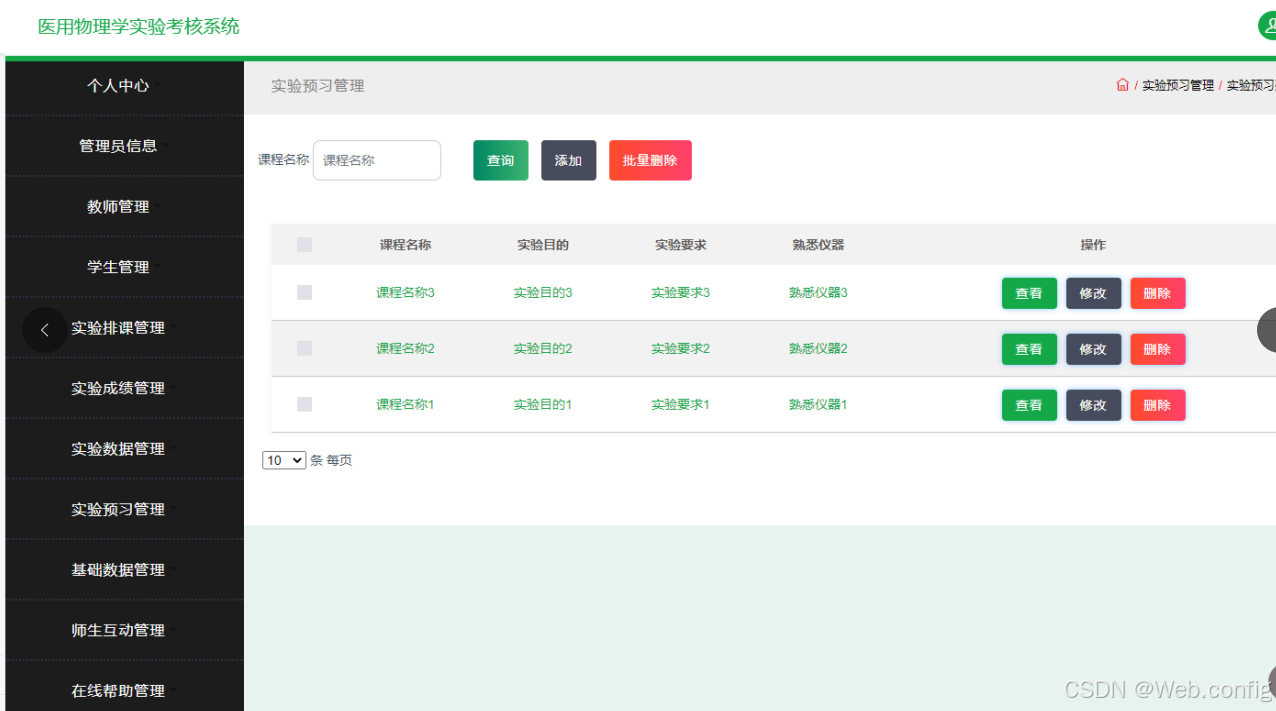Click the 批量删除 batch delete button
Image resolution: width=1276 pixels, height=711 pixels.
coord(650,160)
